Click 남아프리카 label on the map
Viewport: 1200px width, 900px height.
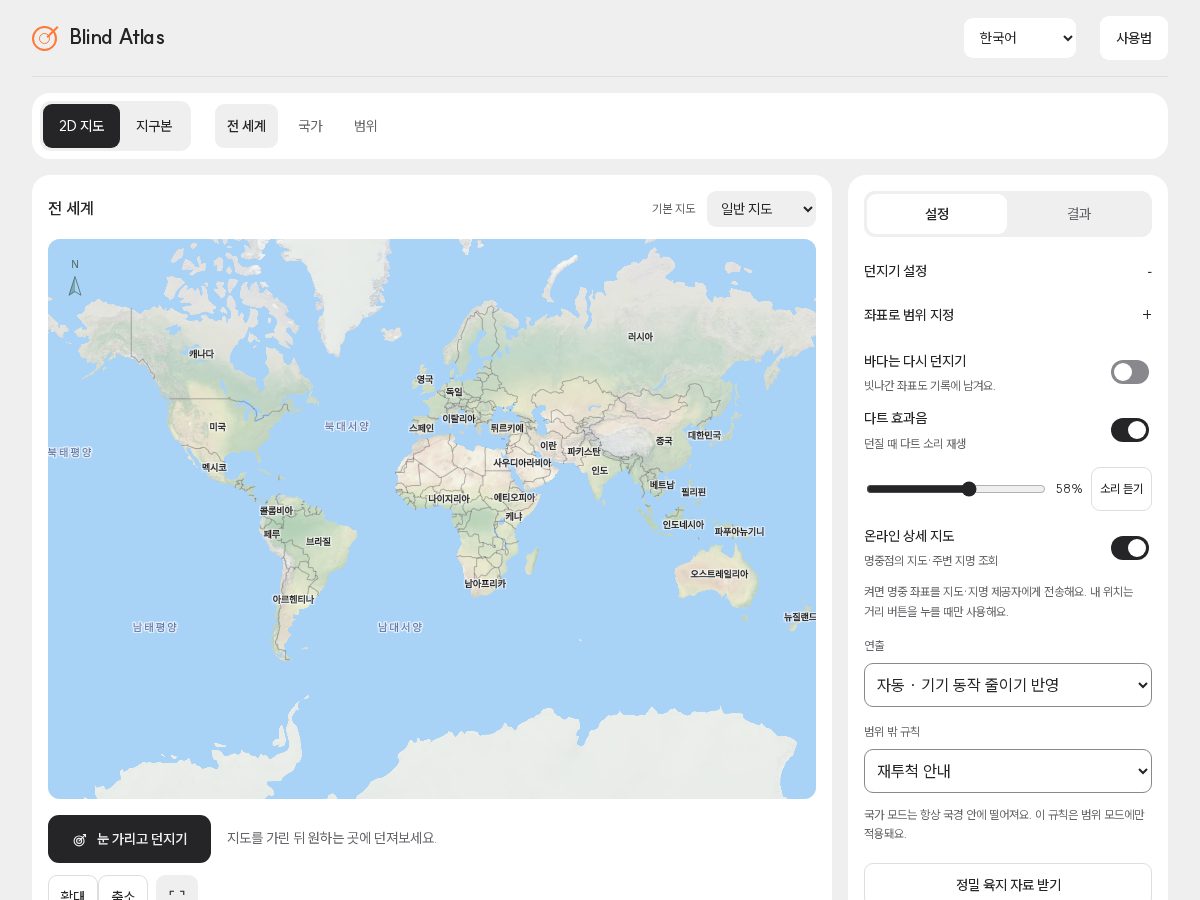(485, 584)
